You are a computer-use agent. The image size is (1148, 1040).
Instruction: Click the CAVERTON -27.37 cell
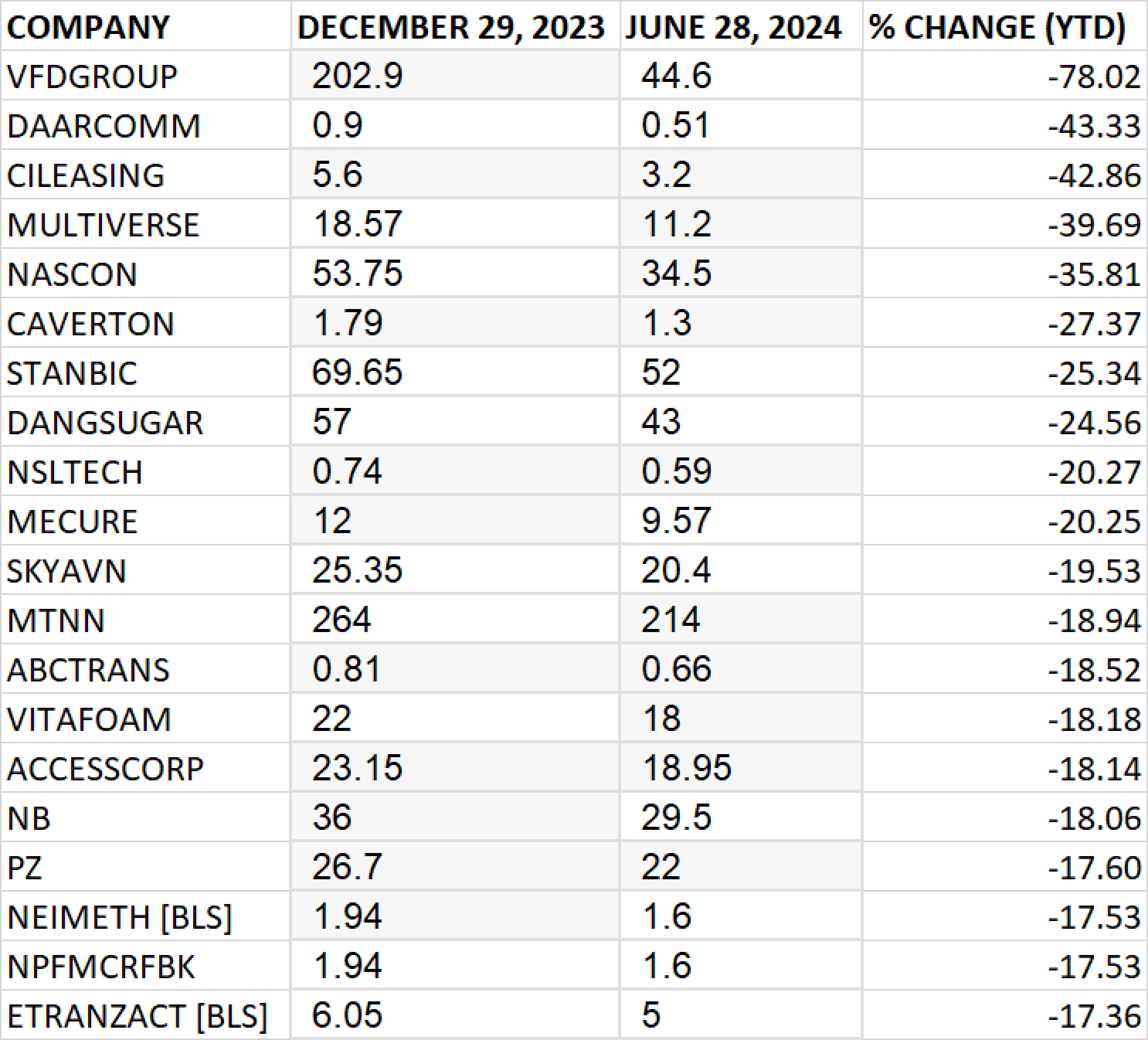point(1005,323)
